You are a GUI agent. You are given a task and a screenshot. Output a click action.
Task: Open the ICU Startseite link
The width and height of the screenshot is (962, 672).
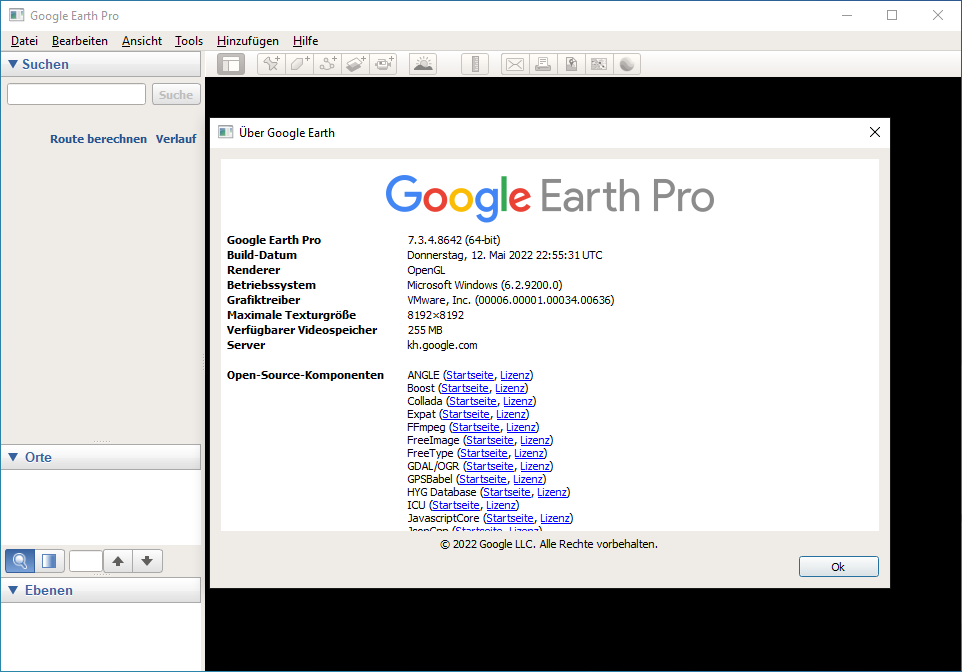tap(456, 505)
